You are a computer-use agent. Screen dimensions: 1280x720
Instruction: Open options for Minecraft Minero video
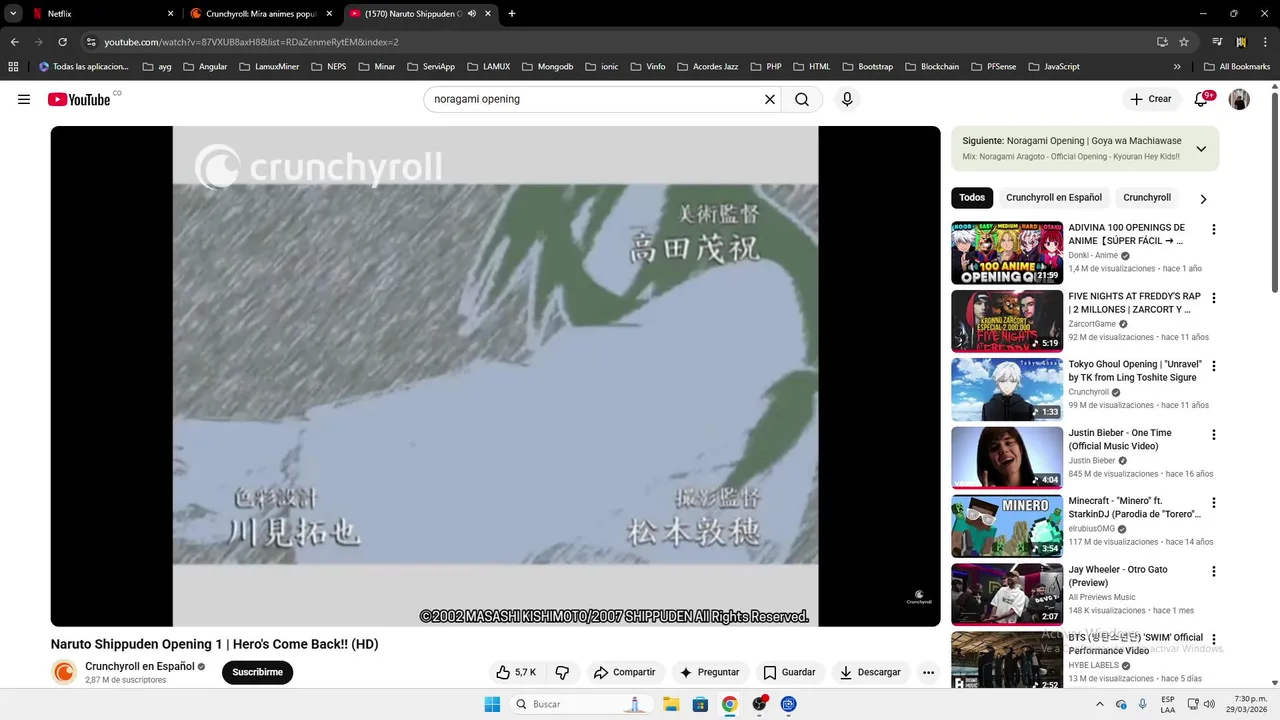tap(1214, 503)
